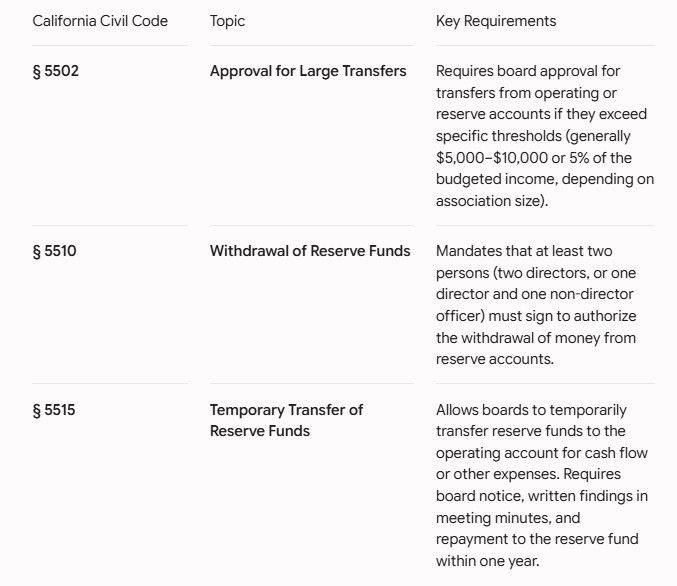
Task: Click the Key Requirements column header
Action: point(496,21)
